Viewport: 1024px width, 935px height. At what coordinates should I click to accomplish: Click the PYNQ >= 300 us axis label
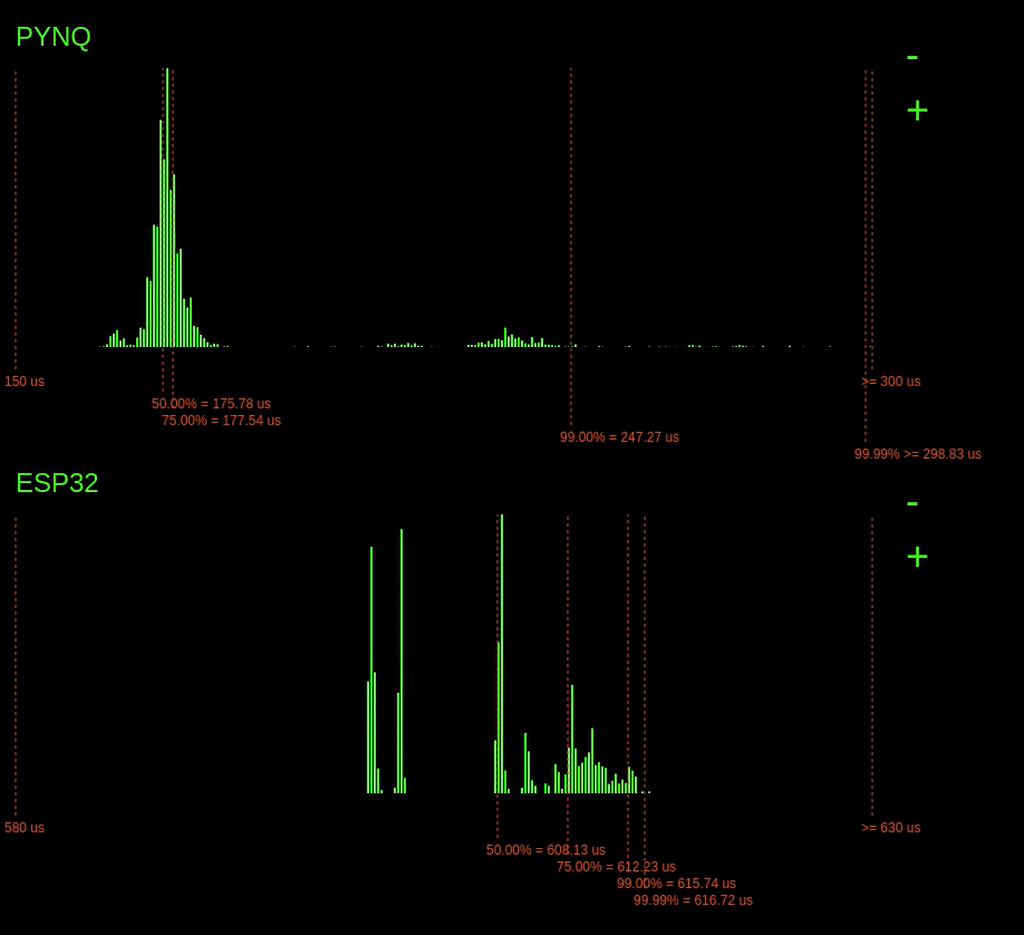pyautogui.click(x=891, y=381)
